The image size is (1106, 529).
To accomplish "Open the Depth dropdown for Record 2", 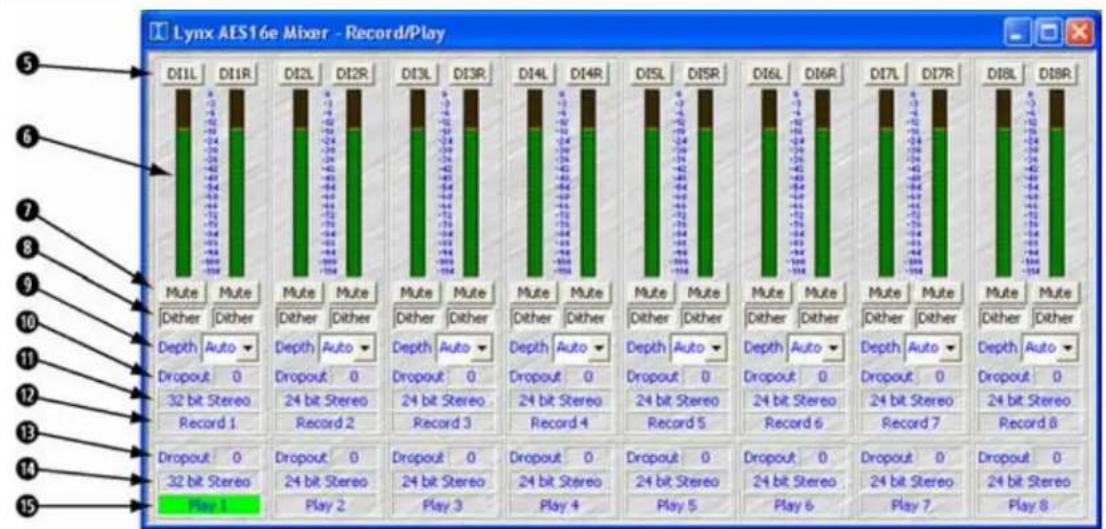I will pos(348,348).
